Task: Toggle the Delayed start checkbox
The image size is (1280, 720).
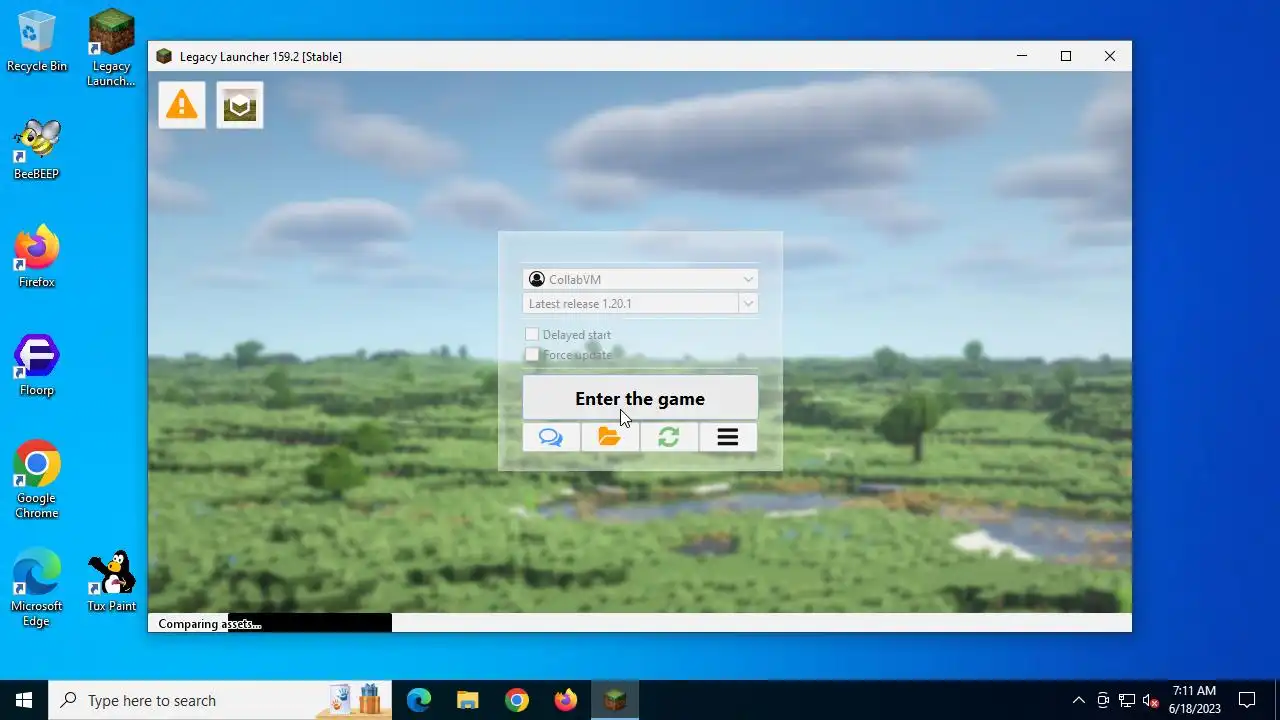Action: 532,334
